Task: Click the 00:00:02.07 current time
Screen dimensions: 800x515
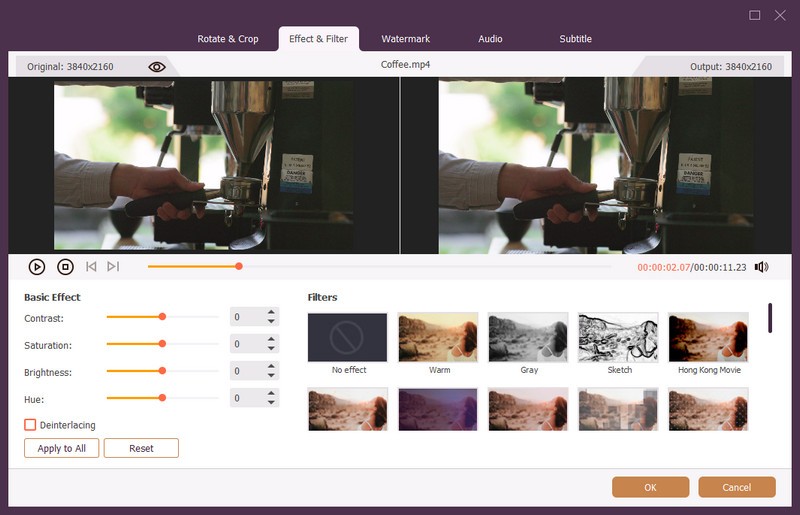Action: click(663, 267)
